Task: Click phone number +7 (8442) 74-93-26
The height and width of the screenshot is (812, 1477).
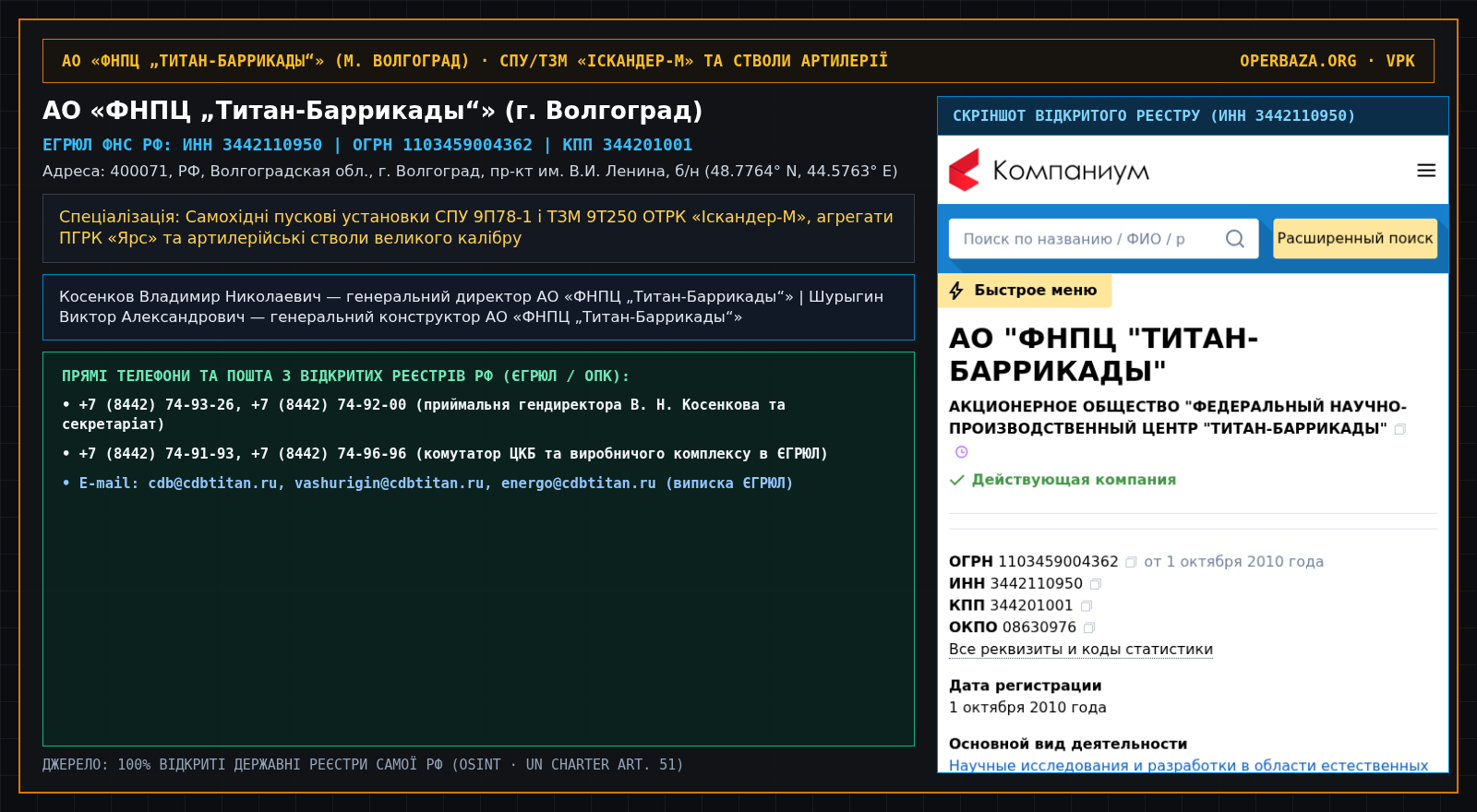Action: [156, 405]
